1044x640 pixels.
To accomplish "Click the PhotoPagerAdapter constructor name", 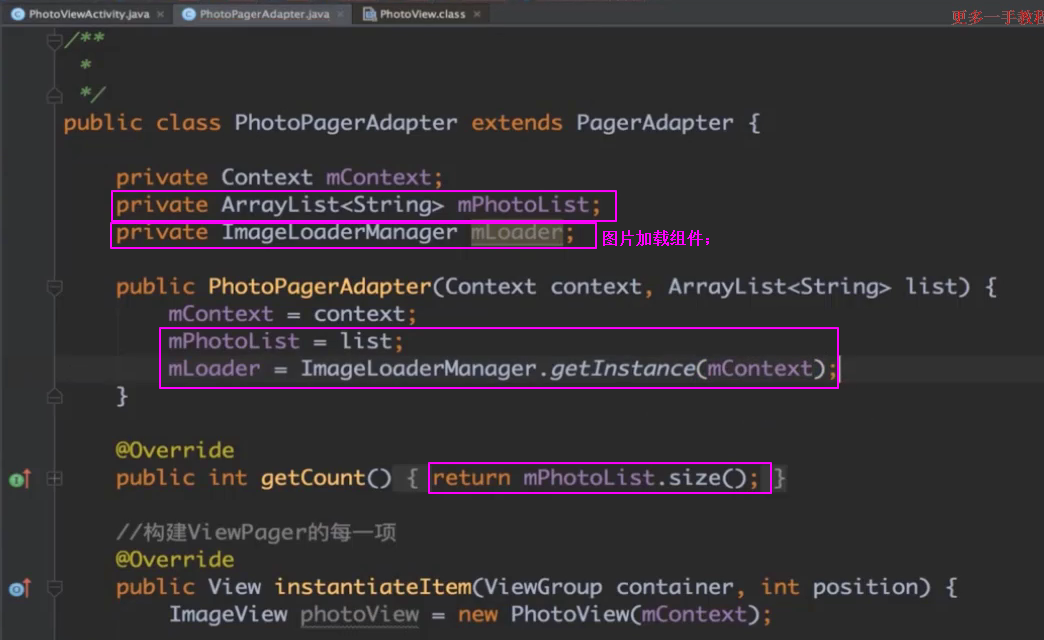I will (320, 287).
